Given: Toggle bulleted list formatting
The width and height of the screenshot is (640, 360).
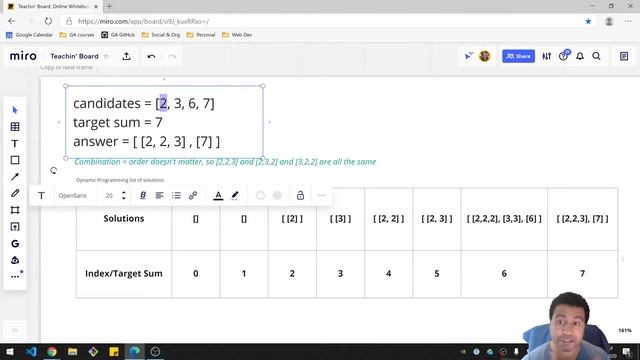Looking at the screenshot, I should tap(176, 196).
